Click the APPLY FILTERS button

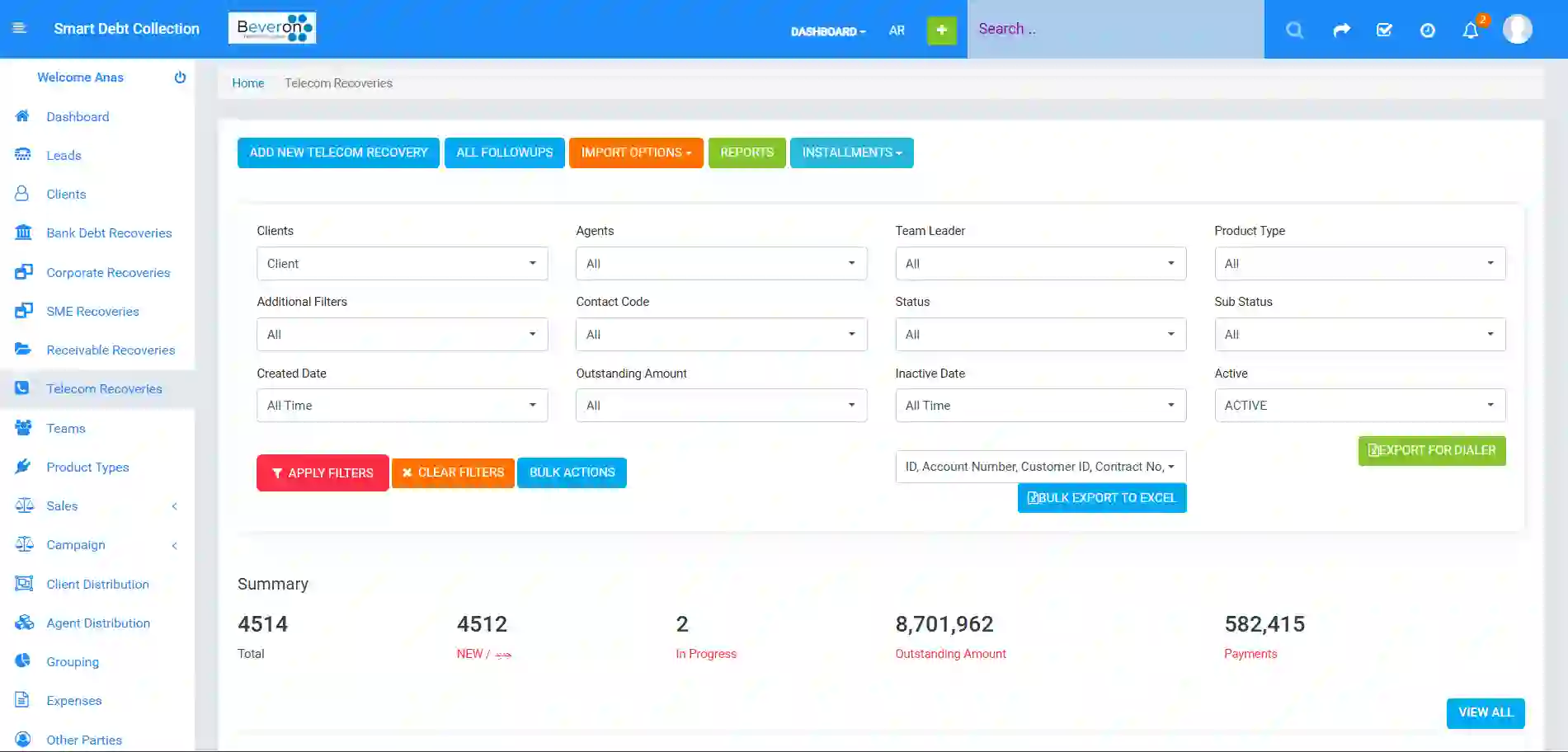(x=322, y=472)
